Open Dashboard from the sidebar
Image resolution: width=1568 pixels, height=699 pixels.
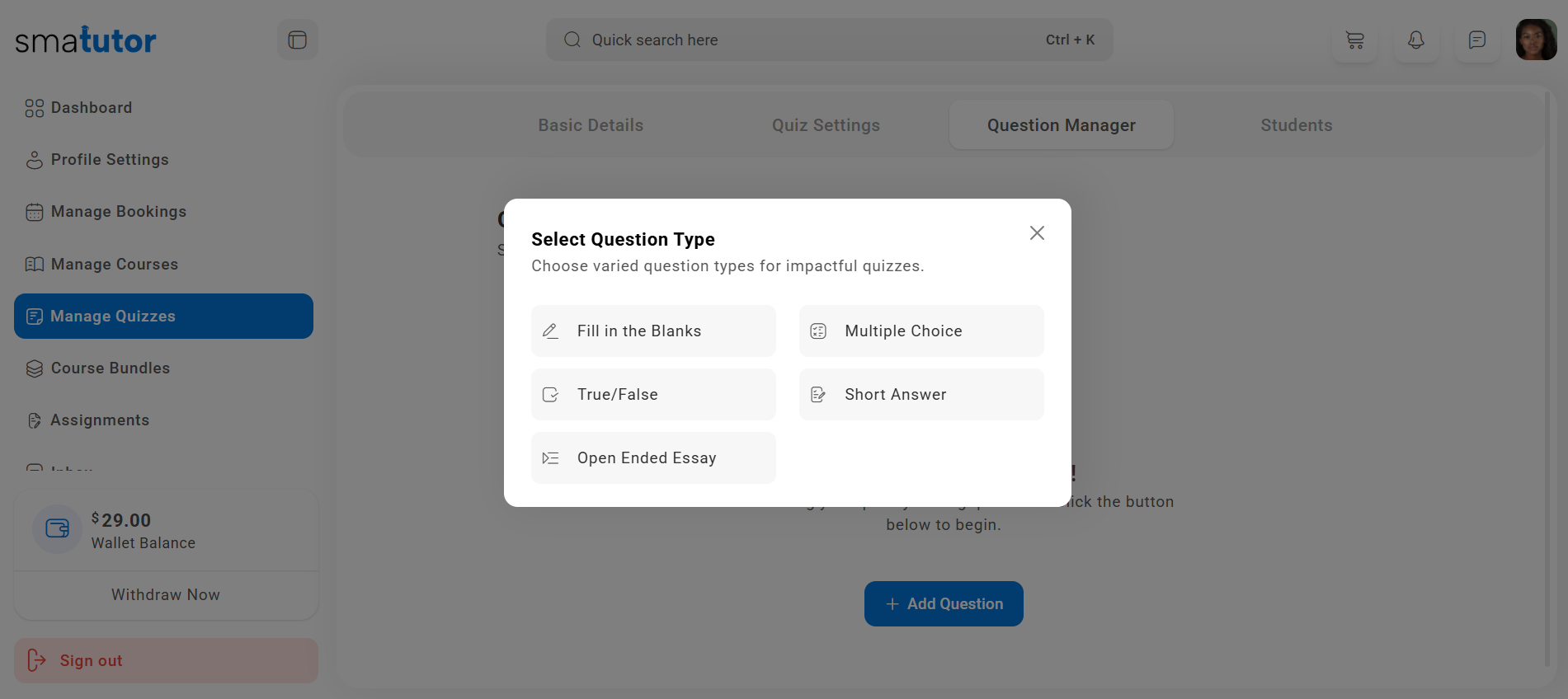click(x=91, y=108)
